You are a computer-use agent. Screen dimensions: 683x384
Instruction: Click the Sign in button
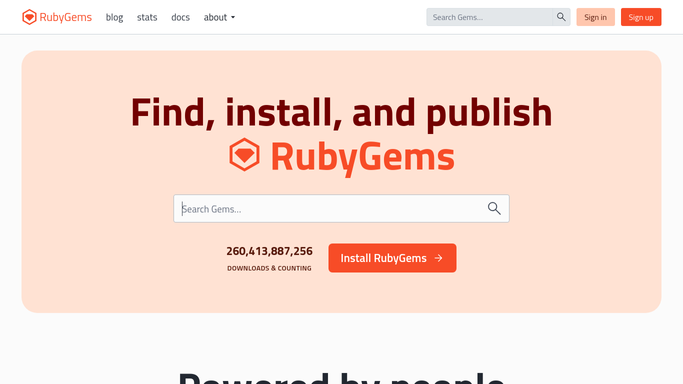(x=595, y=17)
